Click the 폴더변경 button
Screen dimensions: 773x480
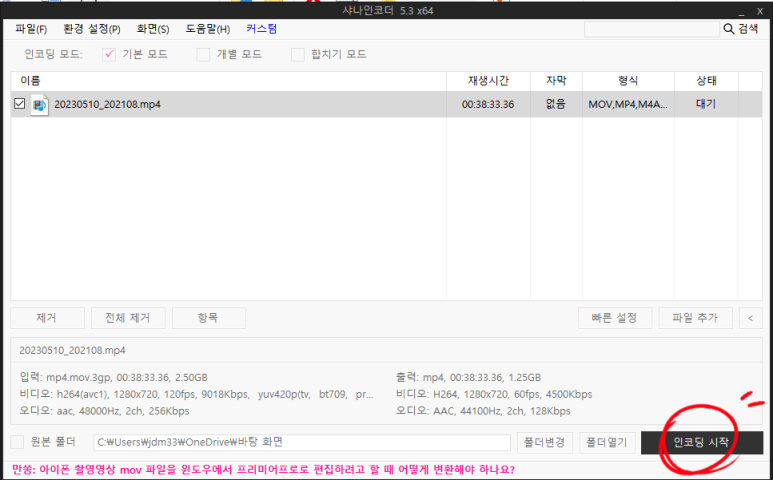pyautogui.click(x=544, y=442)
